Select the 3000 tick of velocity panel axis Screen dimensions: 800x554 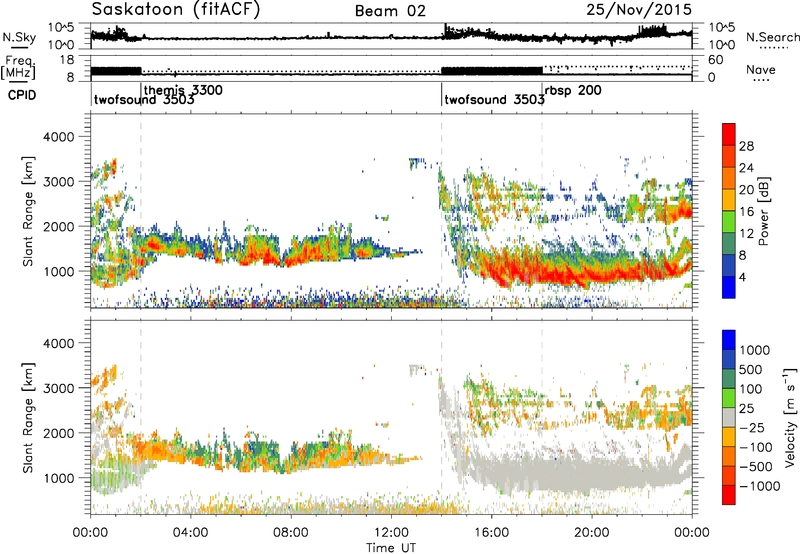58,388
